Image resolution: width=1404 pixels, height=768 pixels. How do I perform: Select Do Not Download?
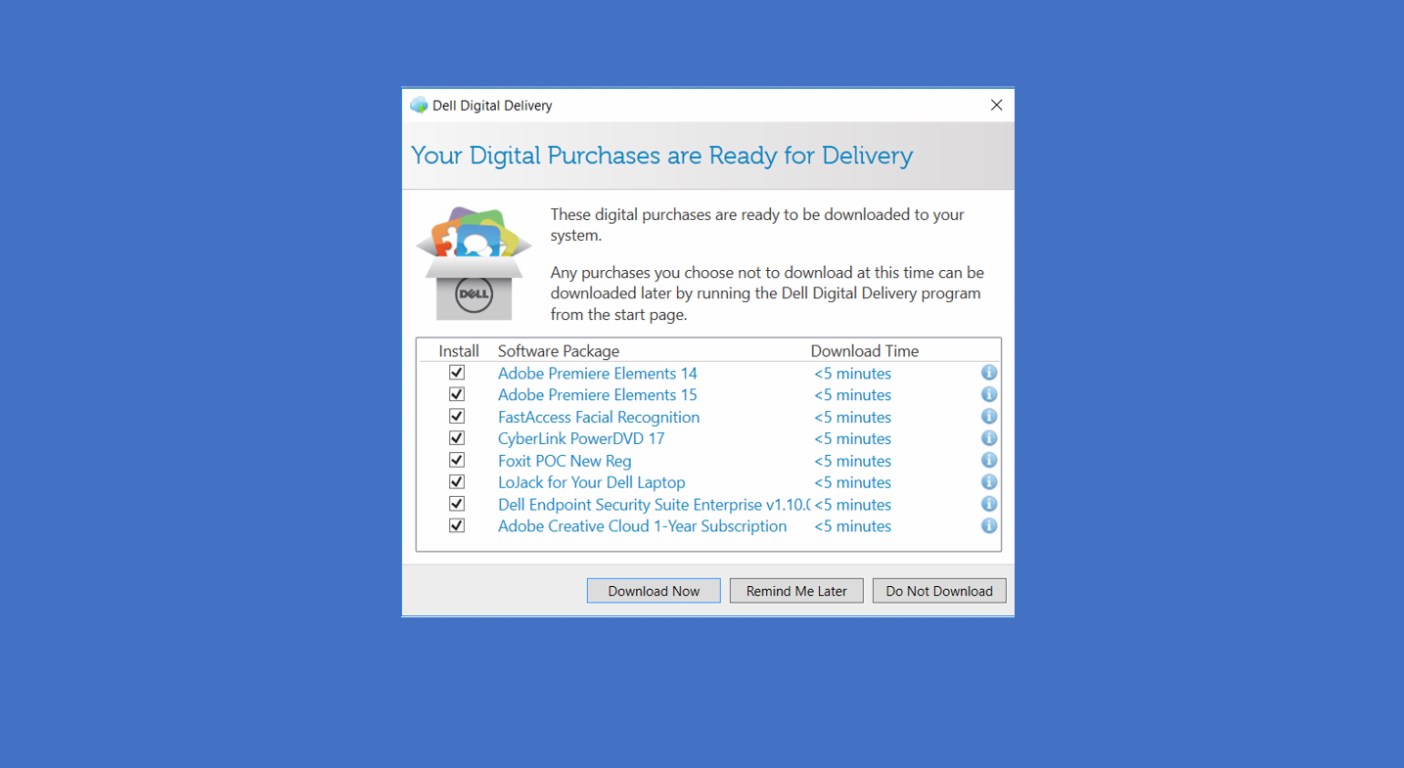click(939, 591)
